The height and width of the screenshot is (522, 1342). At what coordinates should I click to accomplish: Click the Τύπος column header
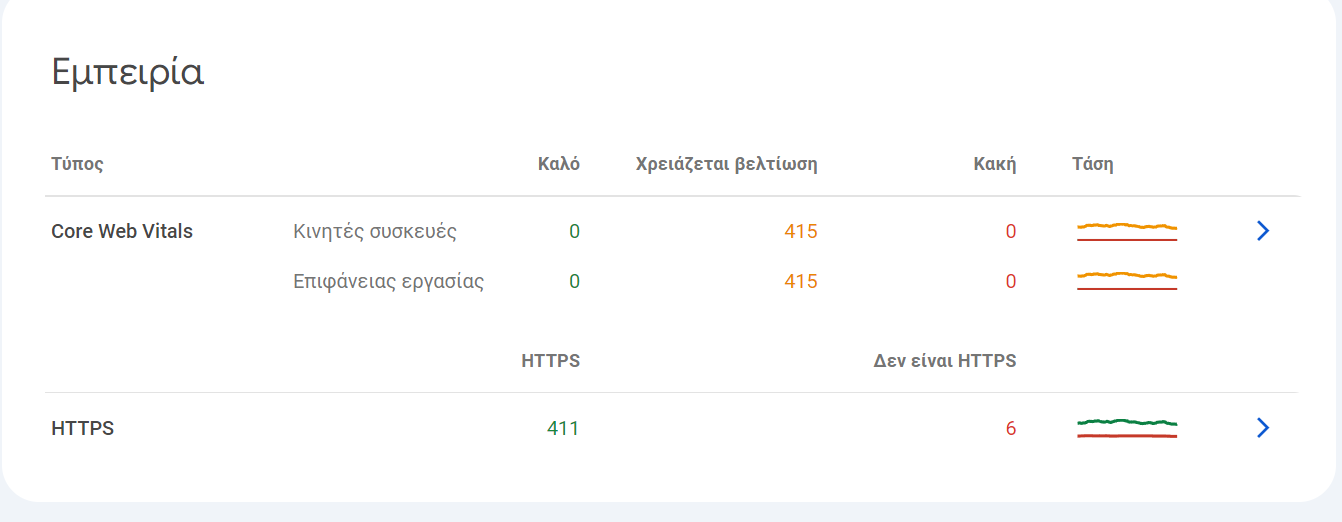78,164
